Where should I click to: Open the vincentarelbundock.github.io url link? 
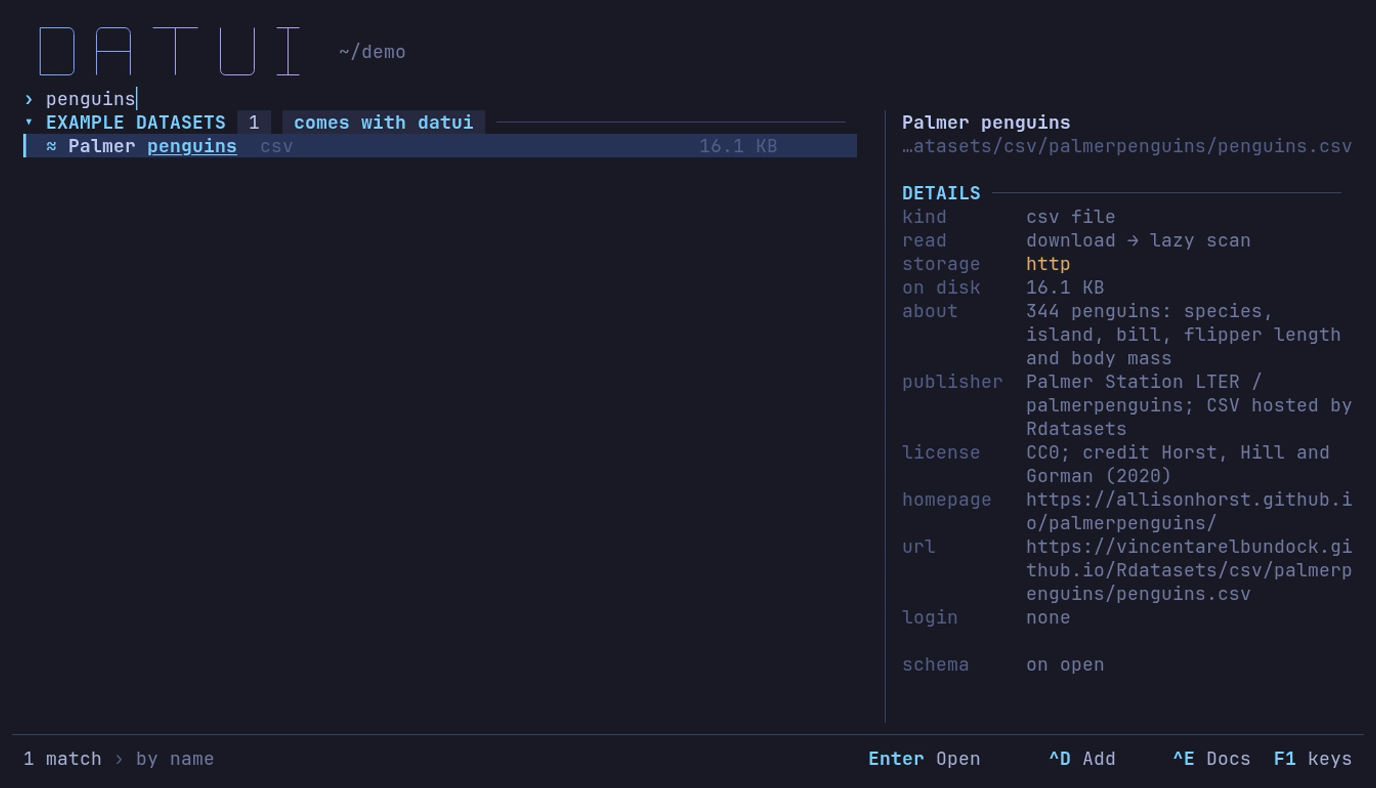tap(1189, 570)
